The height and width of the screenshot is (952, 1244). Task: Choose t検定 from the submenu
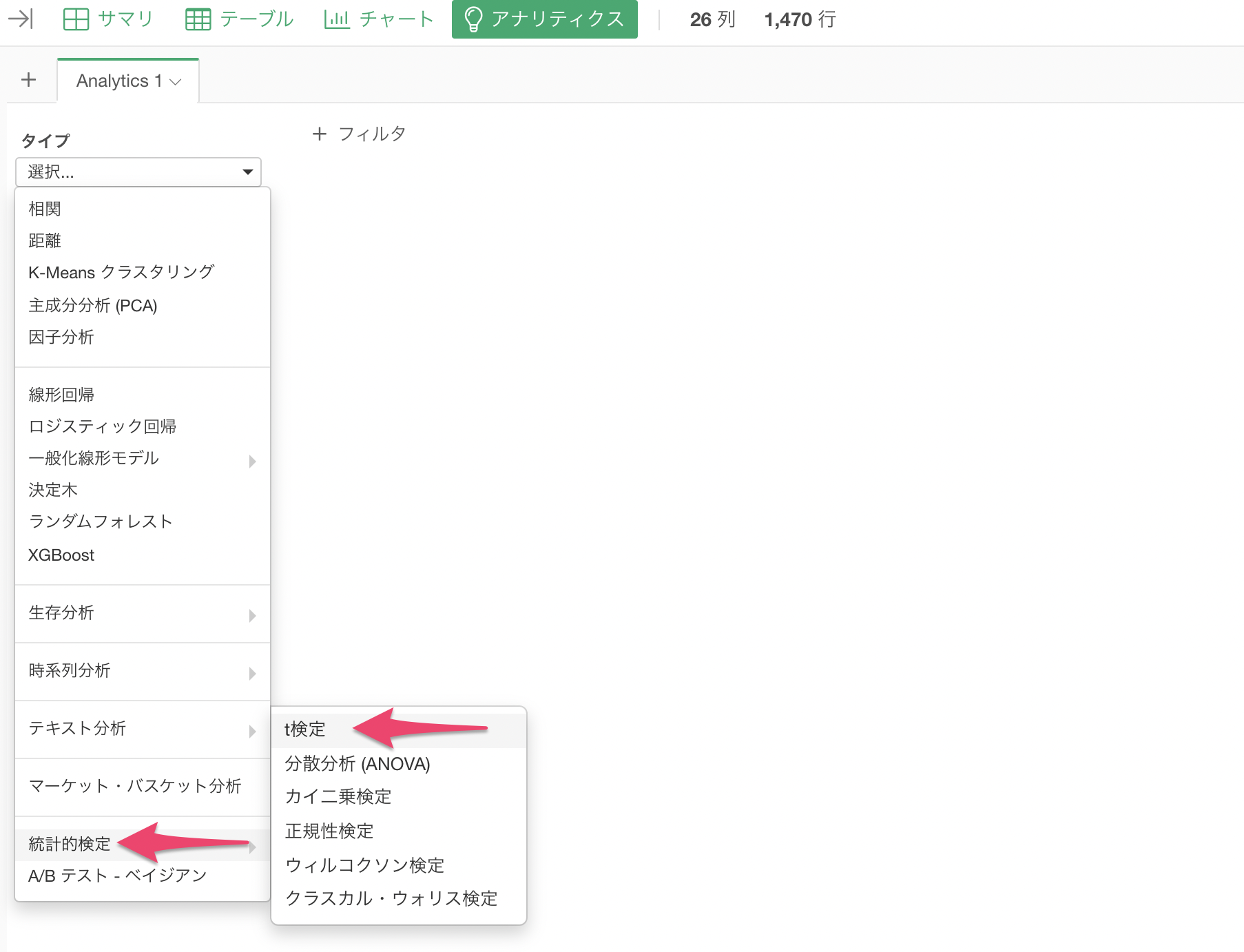coord(399,729)
